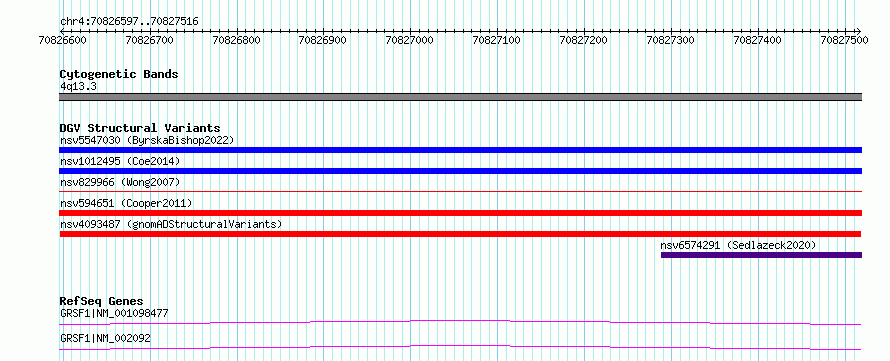Open GRSF1|NM_001098477 transcript label
The image size is (890, 361).
114,313
